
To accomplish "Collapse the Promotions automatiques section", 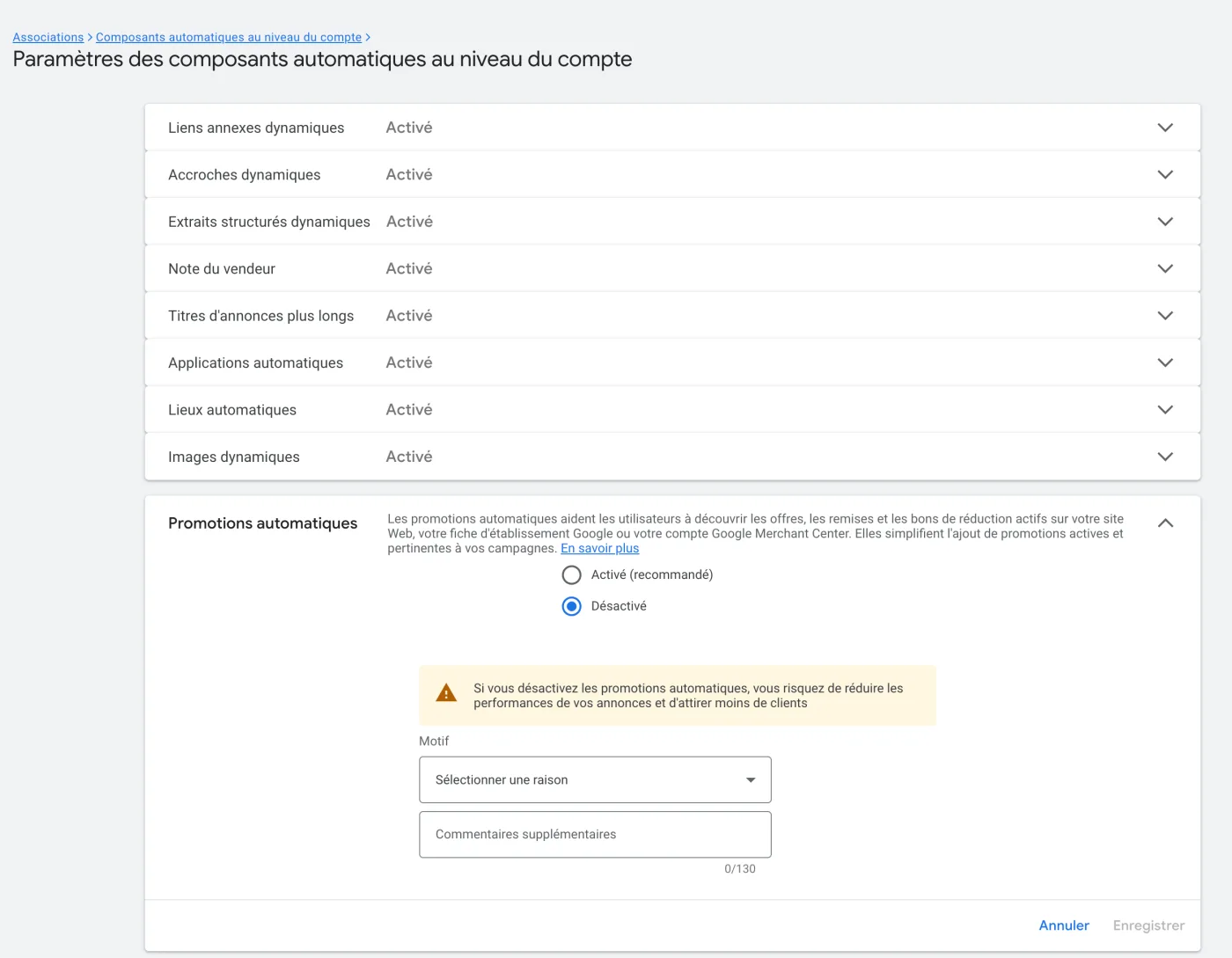I will (x=1165, y=523).
